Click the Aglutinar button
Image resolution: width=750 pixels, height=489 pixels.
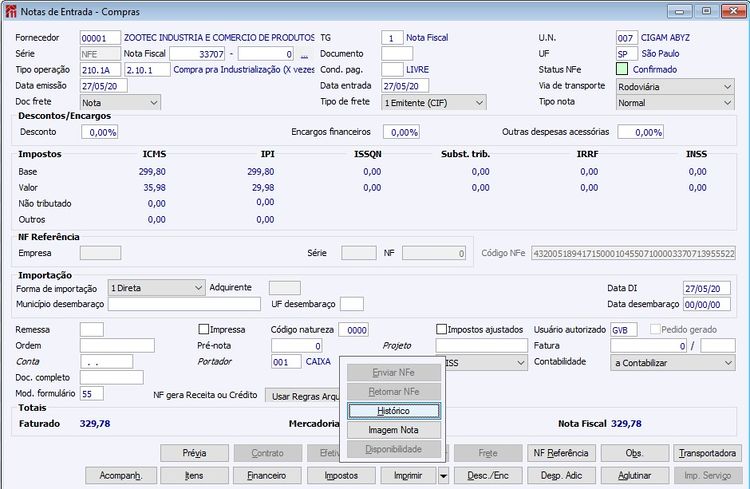[635, 476]
